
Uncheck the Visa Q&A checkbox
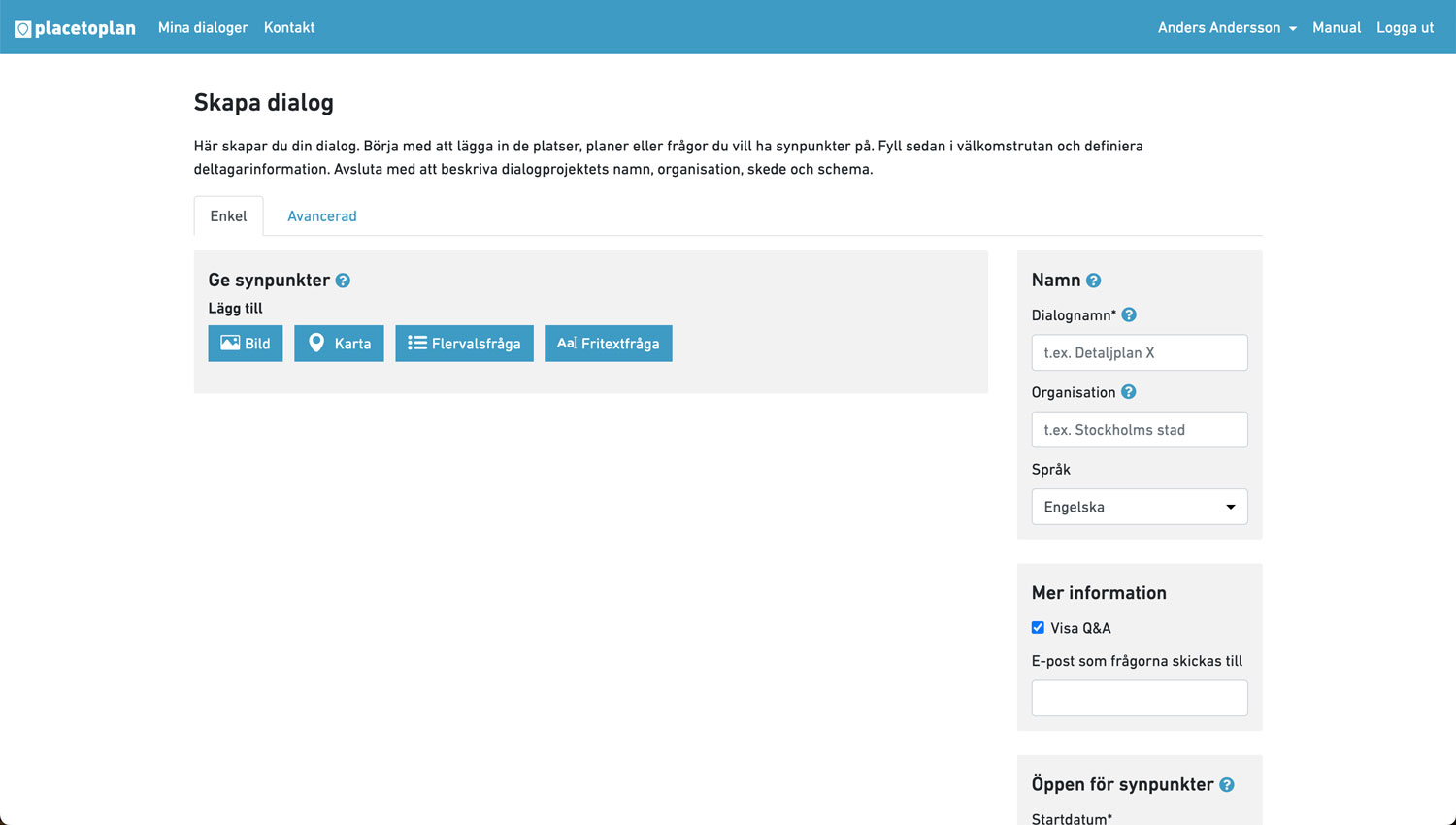click(1038, 628)
